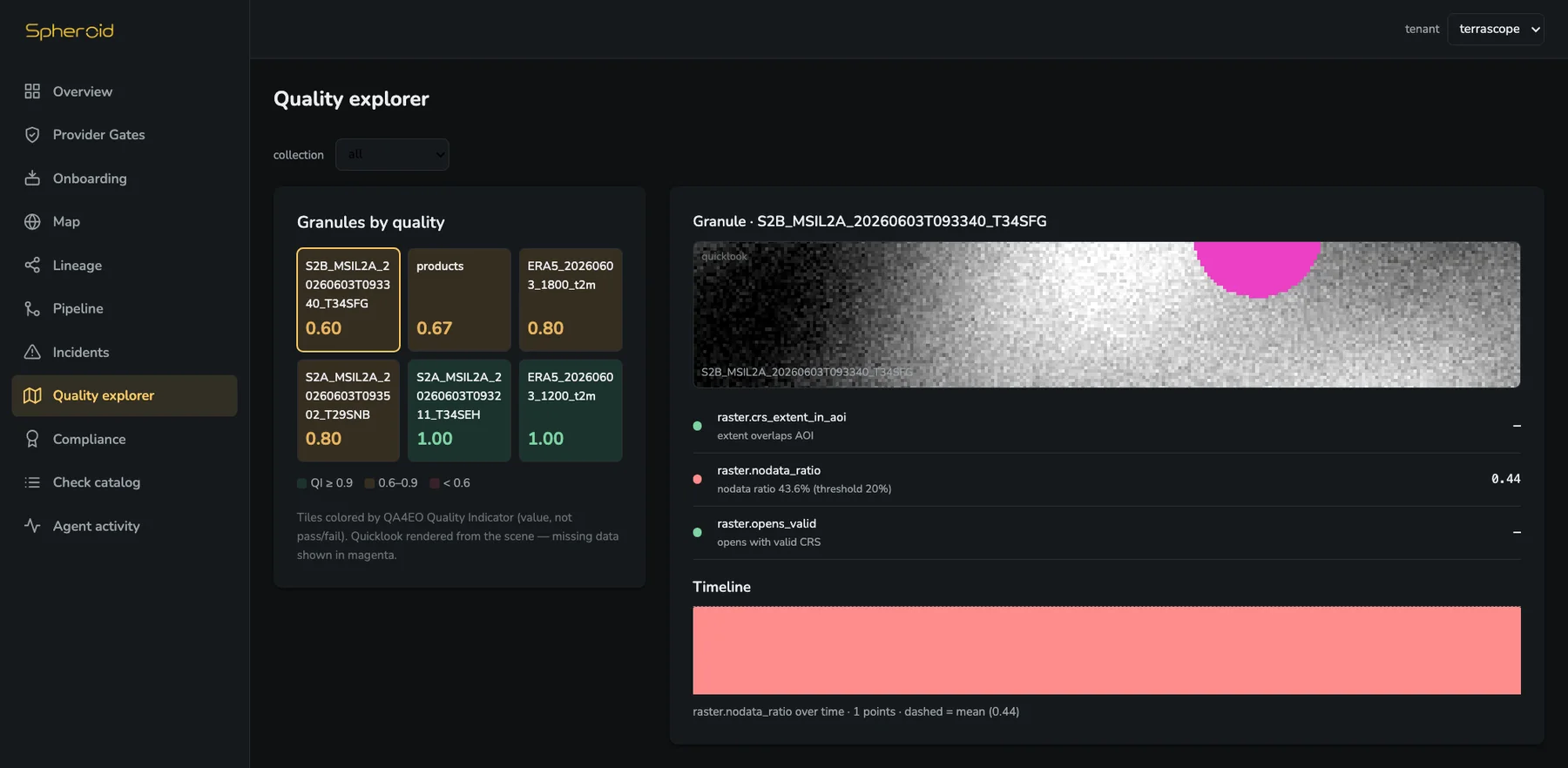Click the Onboarding tray icon

click(32, 179)
